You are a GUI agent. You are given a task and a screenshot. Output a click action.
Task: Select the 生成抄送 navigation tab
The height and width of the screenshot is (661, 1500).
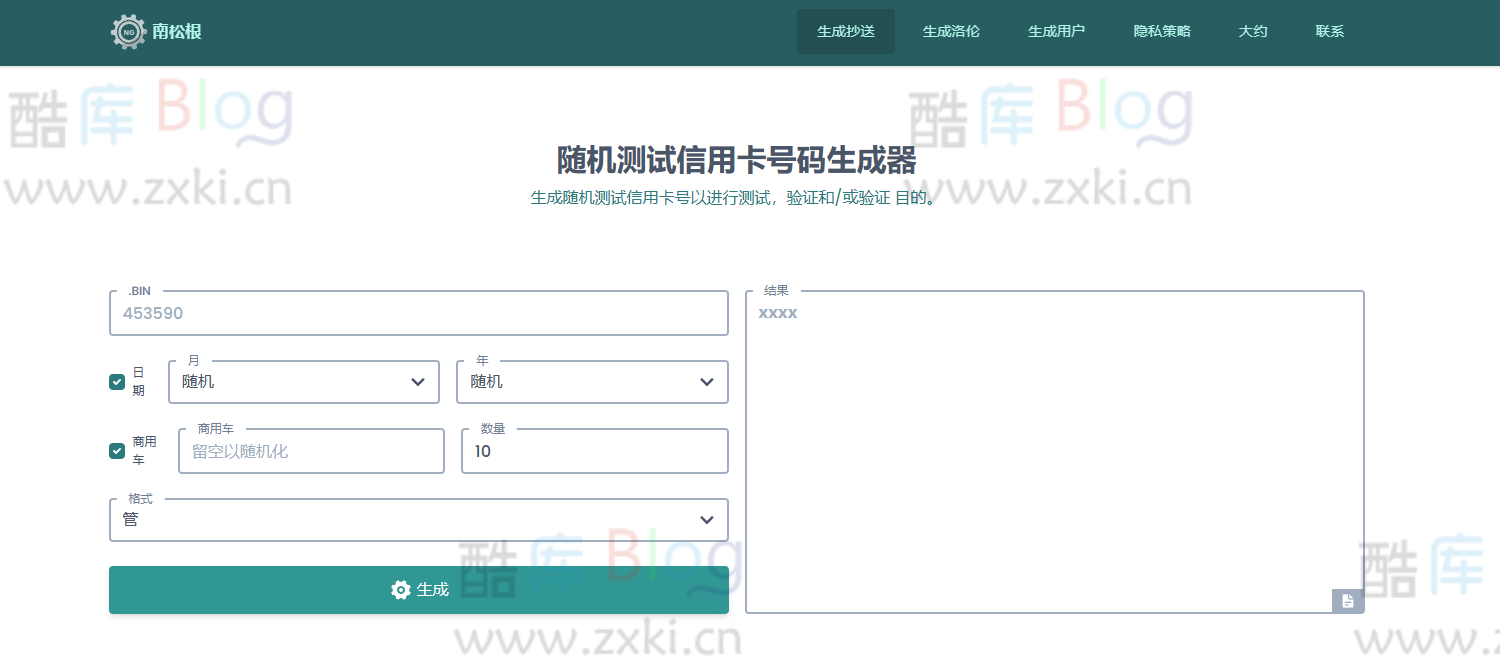[x=845, y=31]
